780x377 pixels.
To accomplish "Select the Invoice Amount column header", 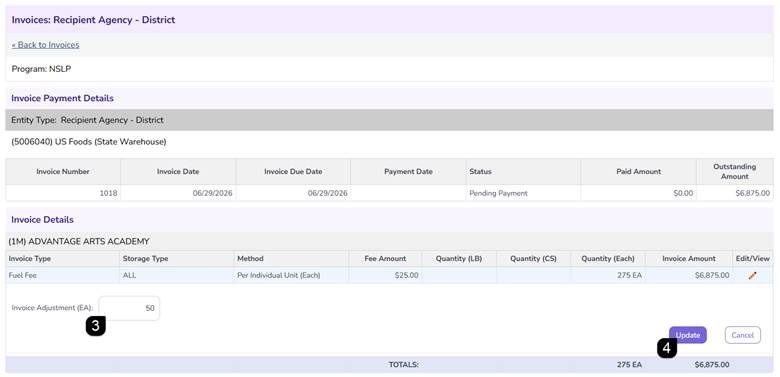I will point(689,259).
